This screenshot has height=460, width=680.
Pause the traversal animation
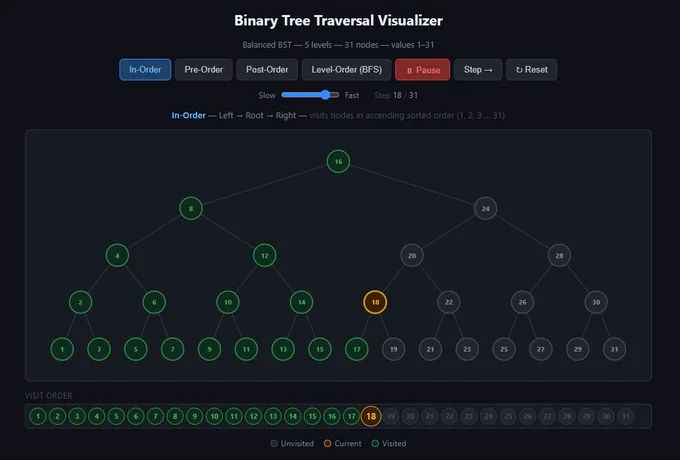click(x=422, y=69)
